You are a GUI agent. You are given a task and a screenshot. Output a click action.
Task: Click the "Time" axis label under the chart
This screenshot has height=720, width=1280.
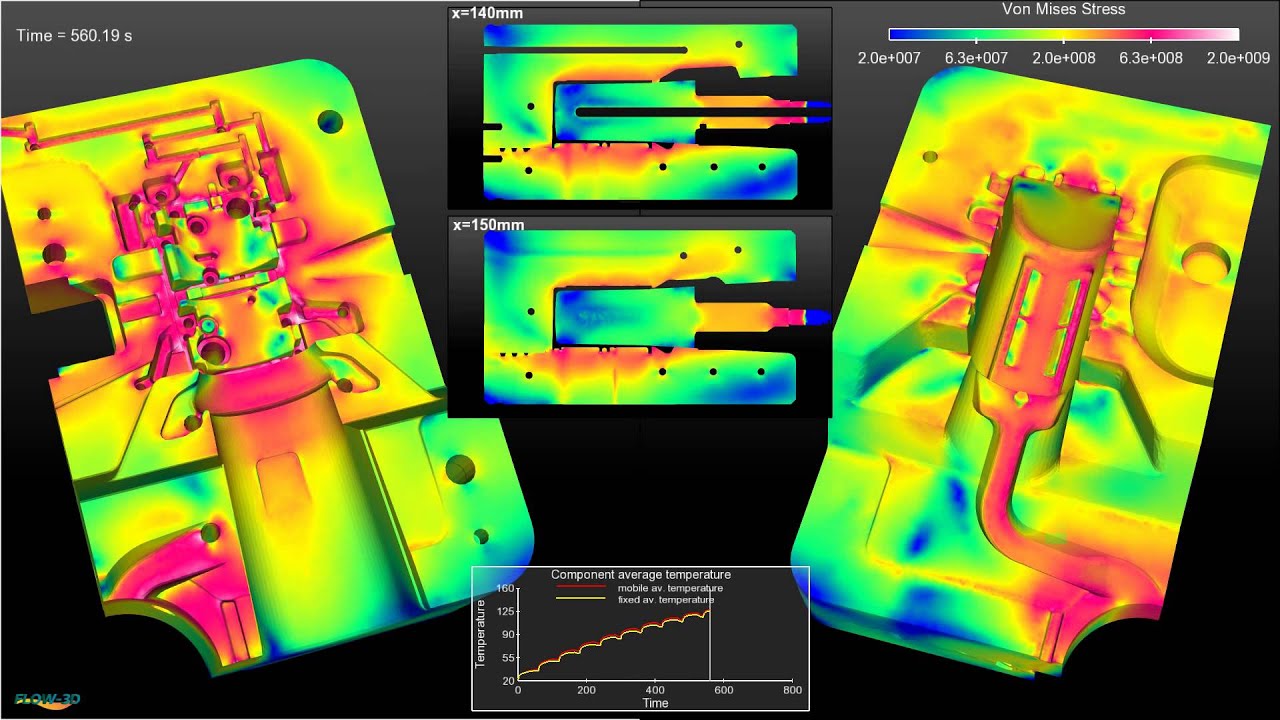point(655,703)
